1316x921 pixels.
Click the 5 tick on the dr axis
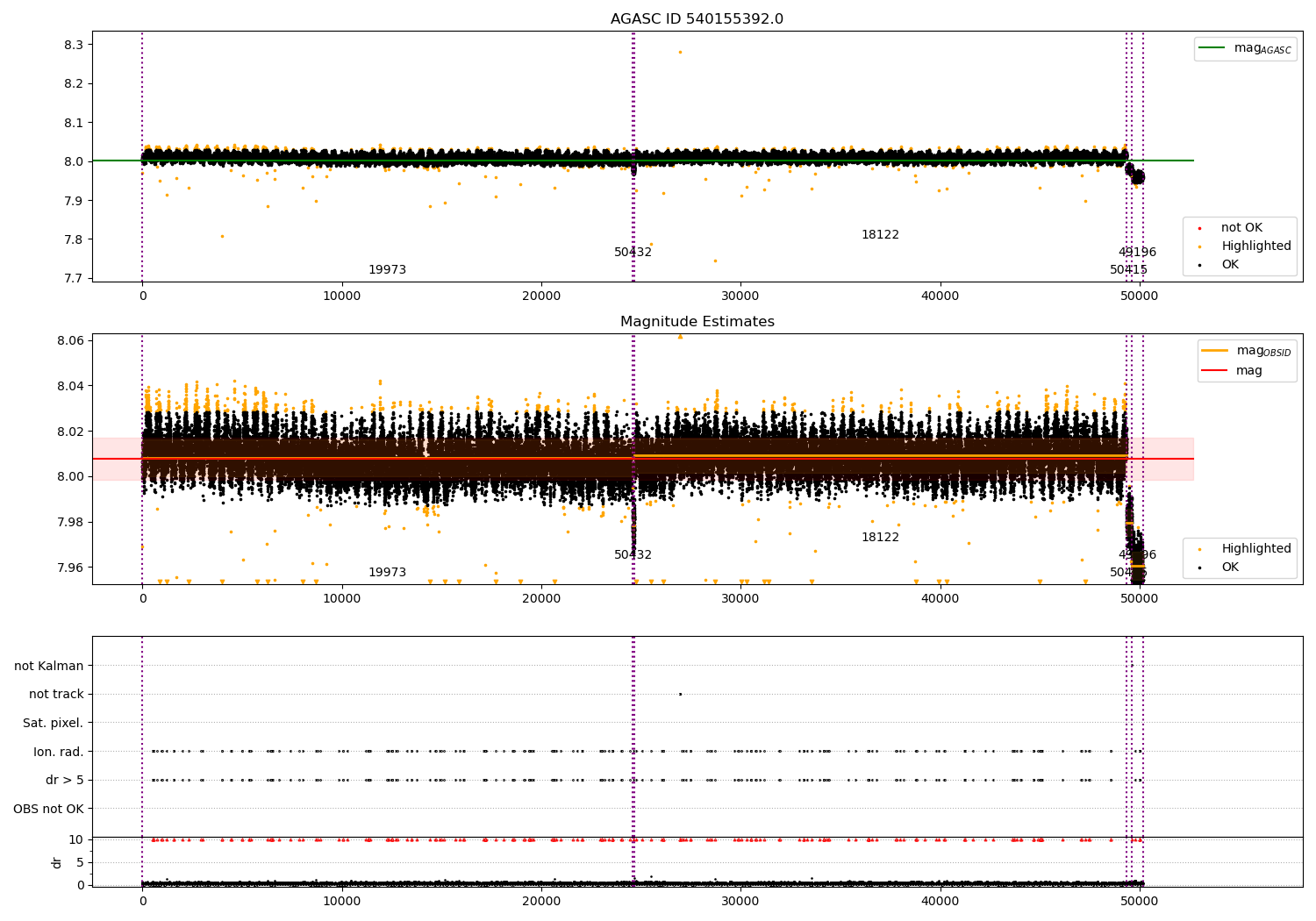coord(80,862)
